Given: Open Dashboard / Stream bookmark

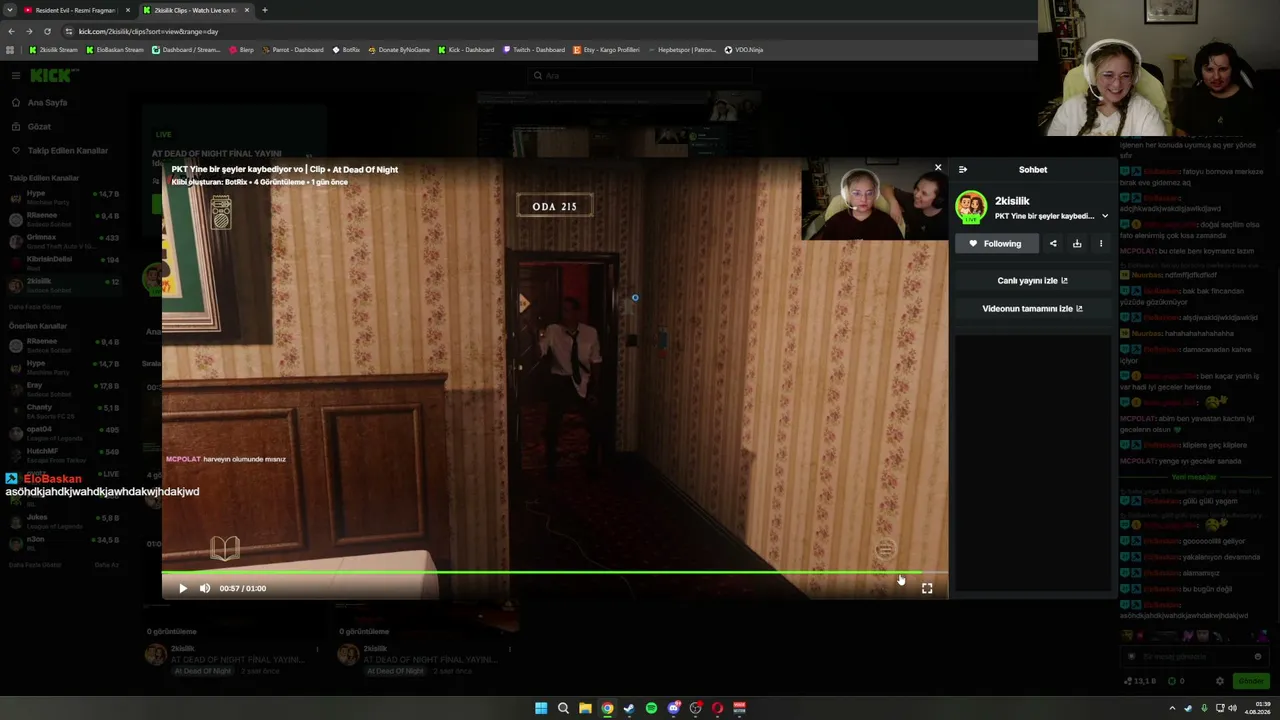Looking at the screenshot, I should (x=186, y=50).
